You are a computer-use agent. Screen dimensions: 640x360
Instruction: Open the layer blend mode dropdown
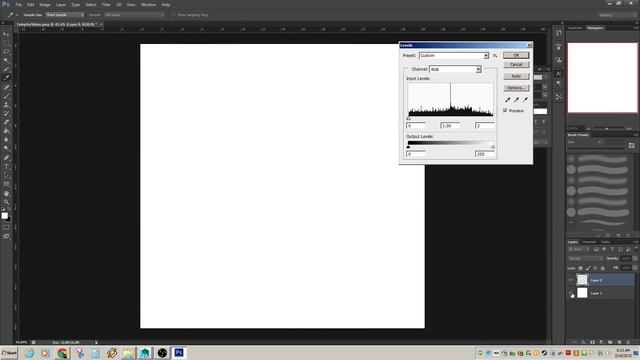click(x=585, y=258)
